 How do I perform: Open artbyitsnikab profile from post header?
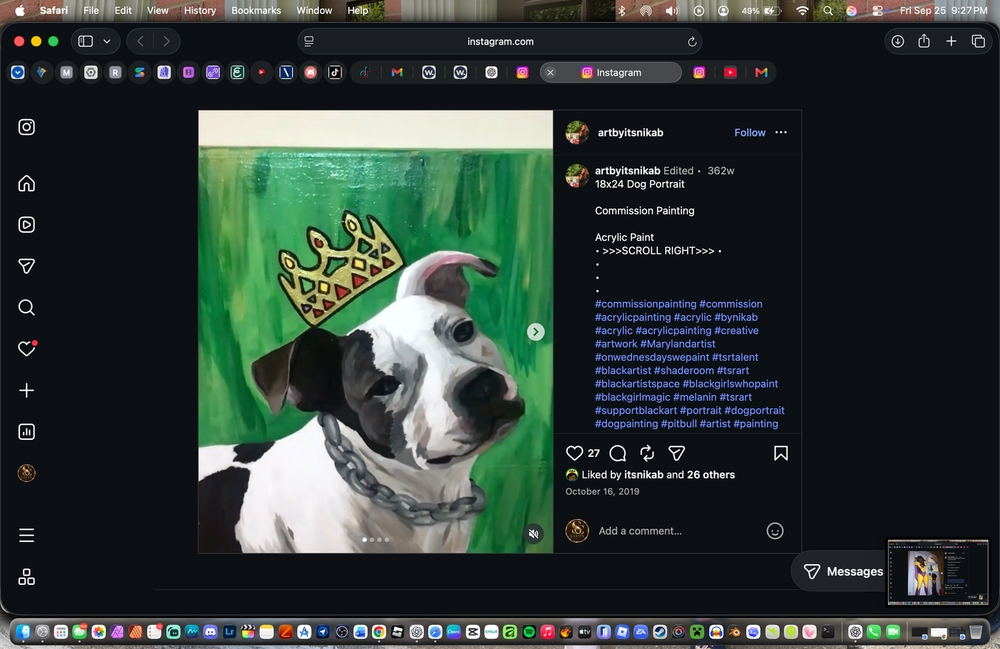click(630, 133)
